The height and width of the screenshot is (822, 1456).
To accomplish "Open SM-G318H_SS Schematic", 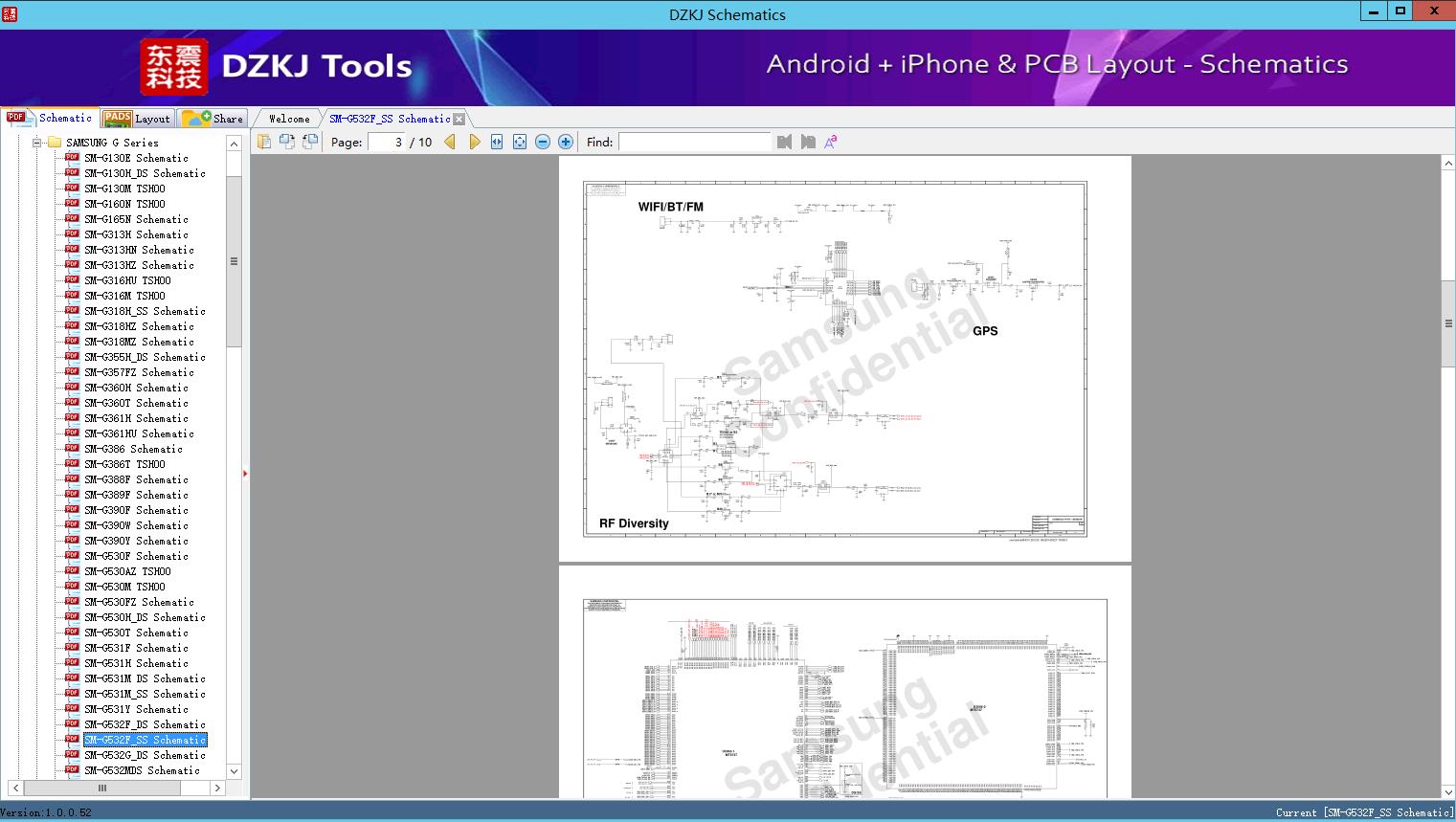I will pyautogui.click(x=145, y=311).
